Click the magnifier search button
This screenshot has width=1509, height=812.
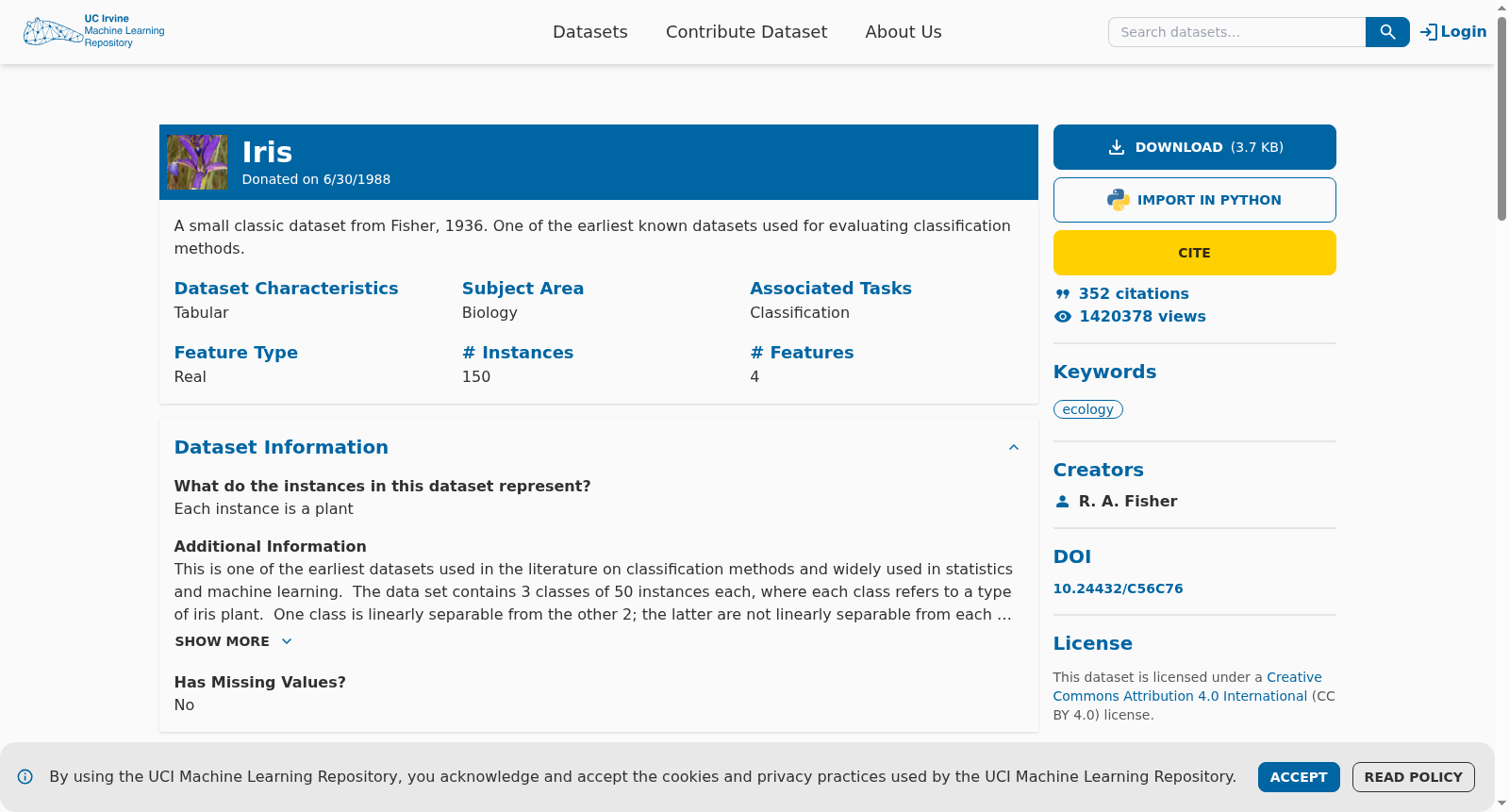[x=1387, y=32]
